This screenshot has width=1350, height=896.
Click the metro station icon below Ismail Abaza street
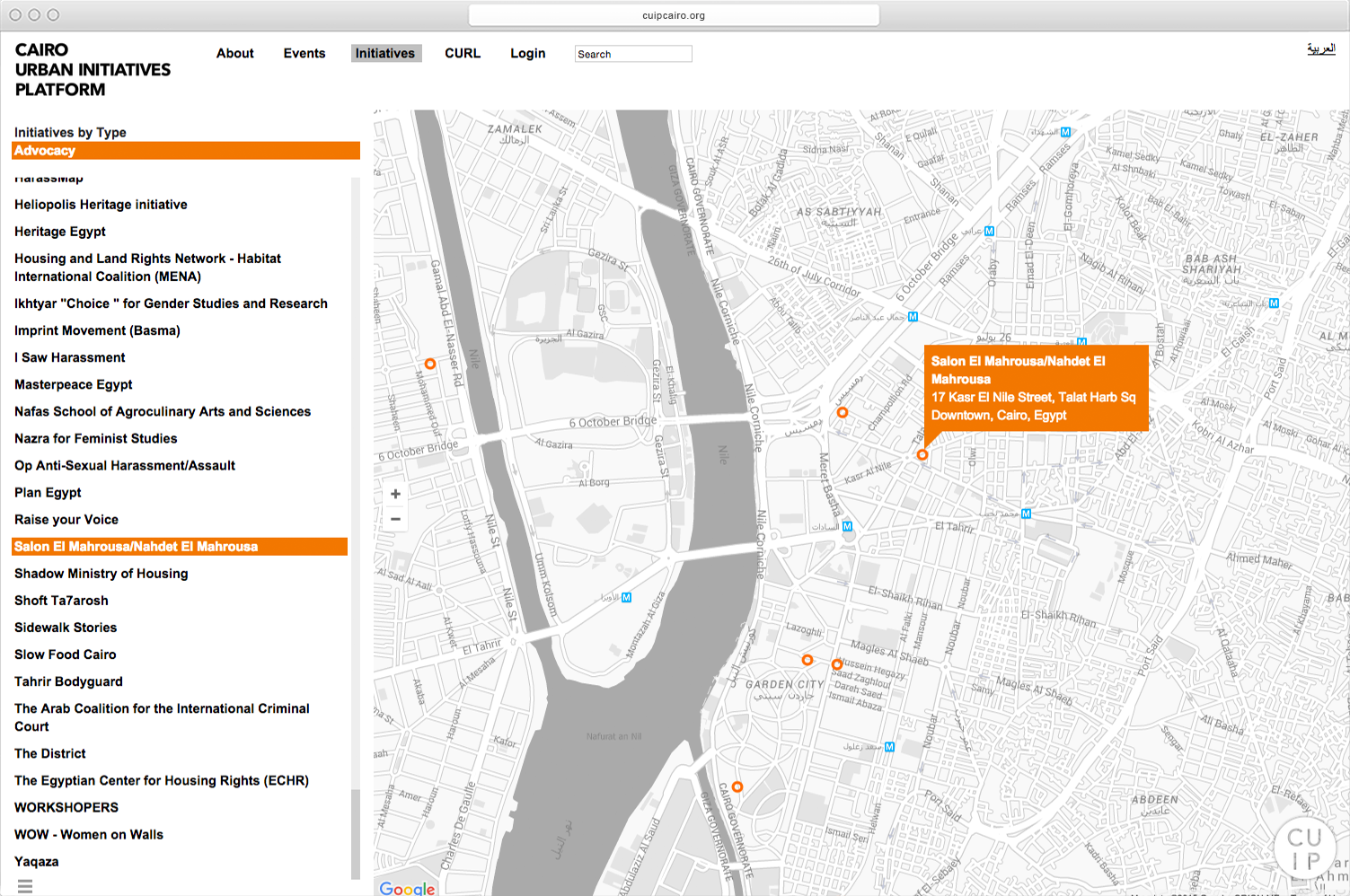[x=889, y=747]
